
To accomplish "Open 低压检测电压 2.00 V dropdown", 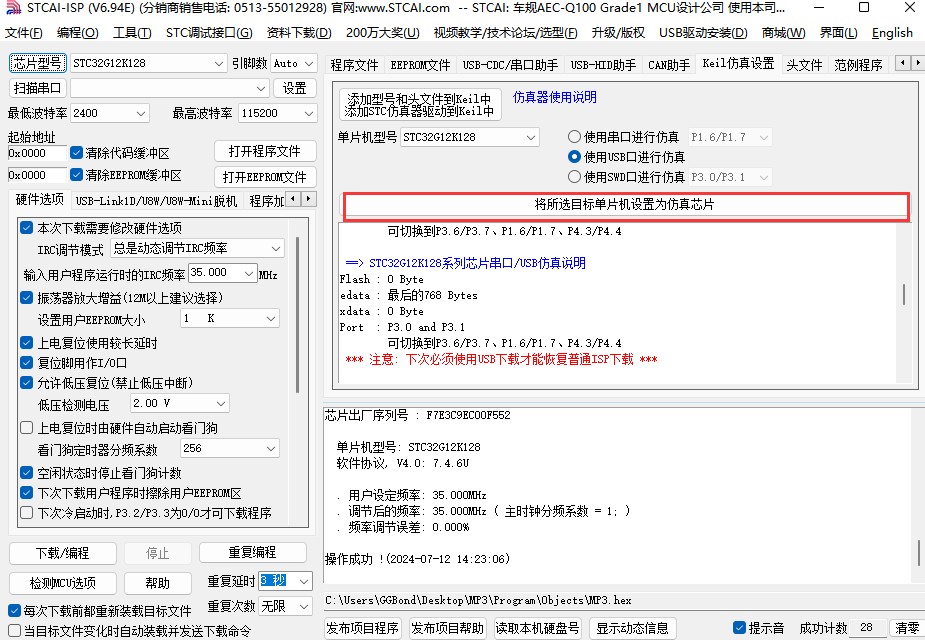I will point(179,403).
